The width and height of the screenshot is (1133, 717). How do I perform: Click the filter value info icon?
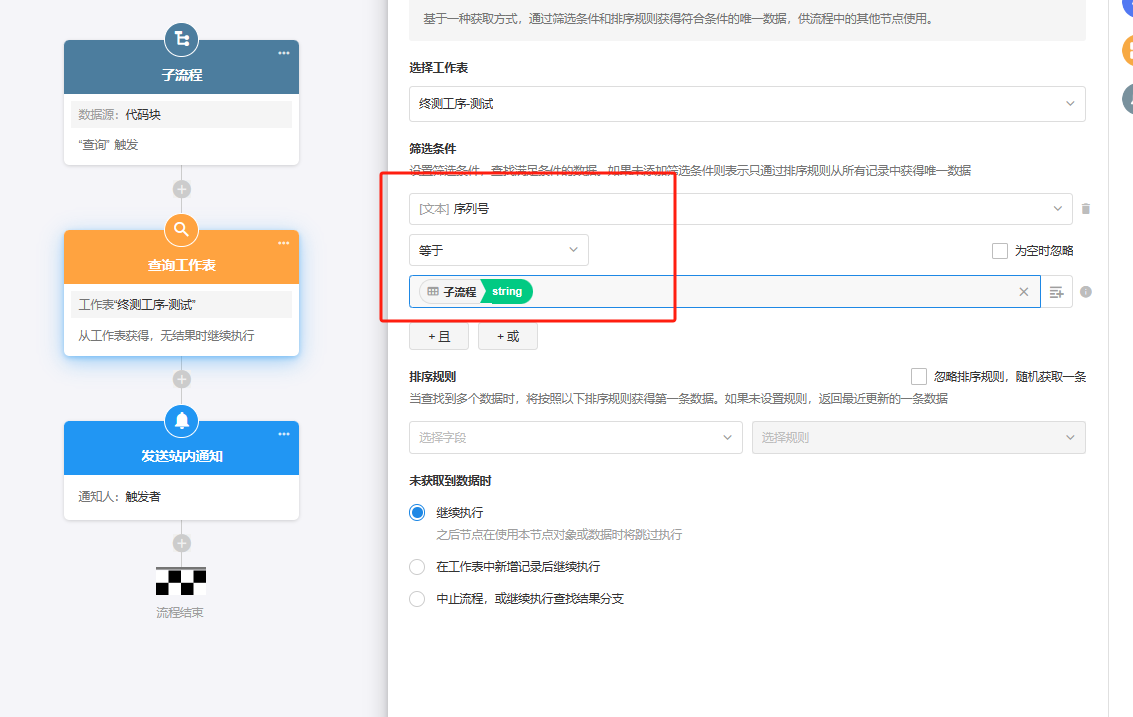(1086, 292)
